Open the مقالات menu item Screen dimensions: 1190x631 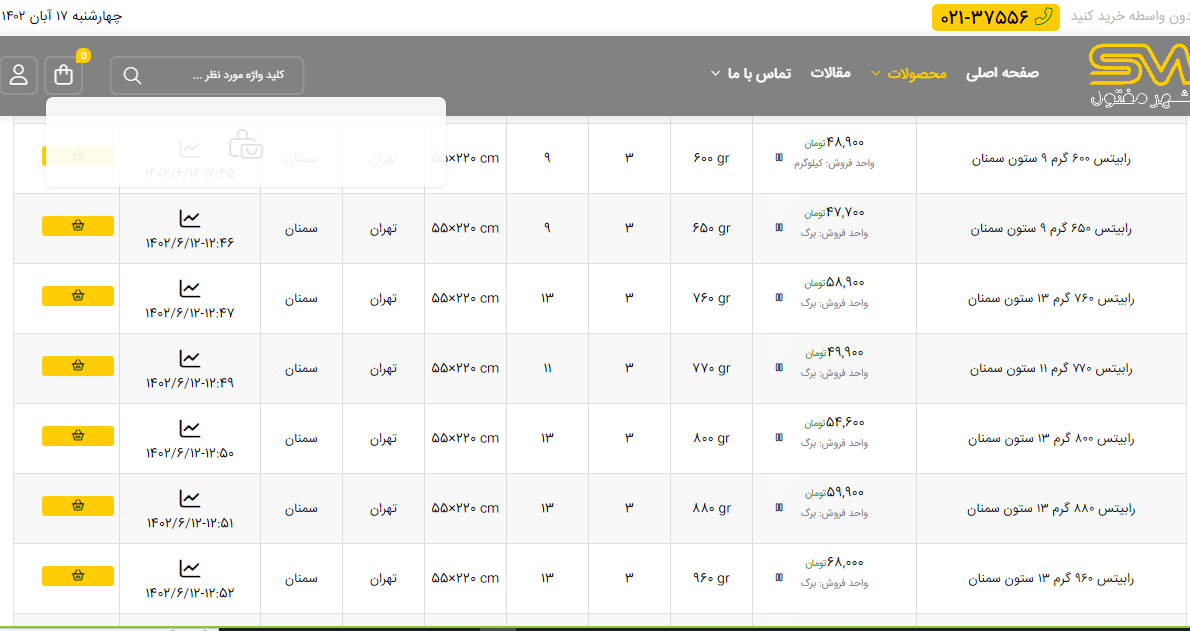830,73
